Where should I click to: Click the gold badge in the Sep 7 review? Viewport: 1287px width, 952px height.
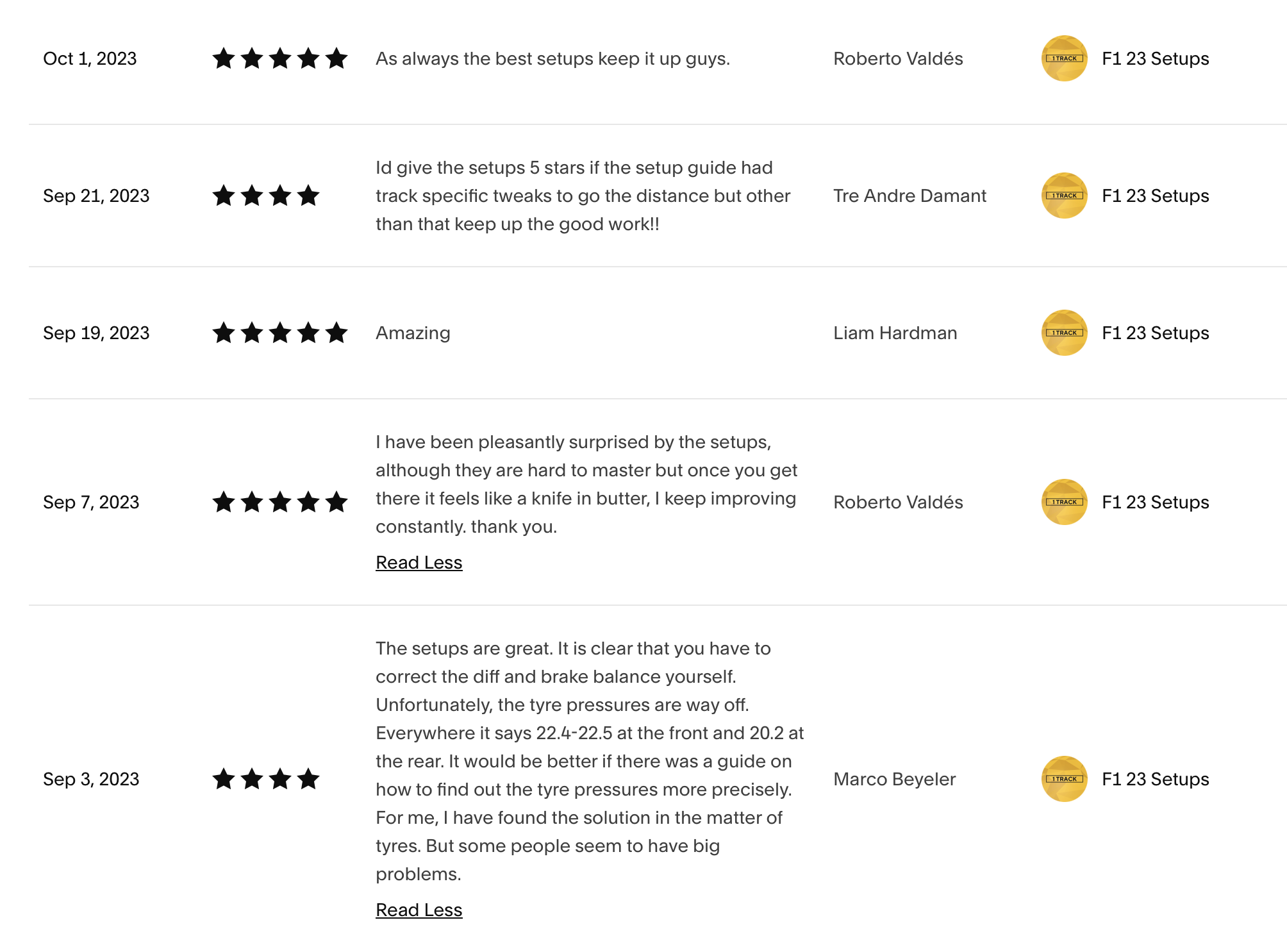coord(1064,502)
